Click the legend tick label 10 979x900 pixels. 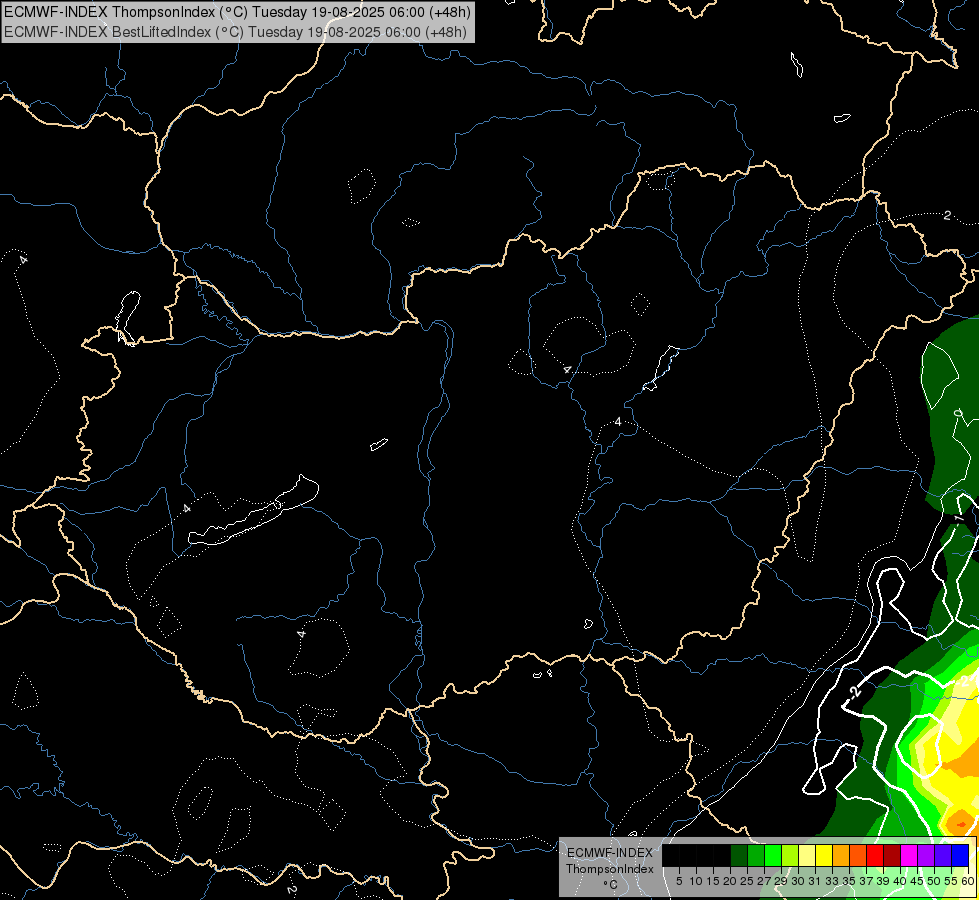point(696,881)
